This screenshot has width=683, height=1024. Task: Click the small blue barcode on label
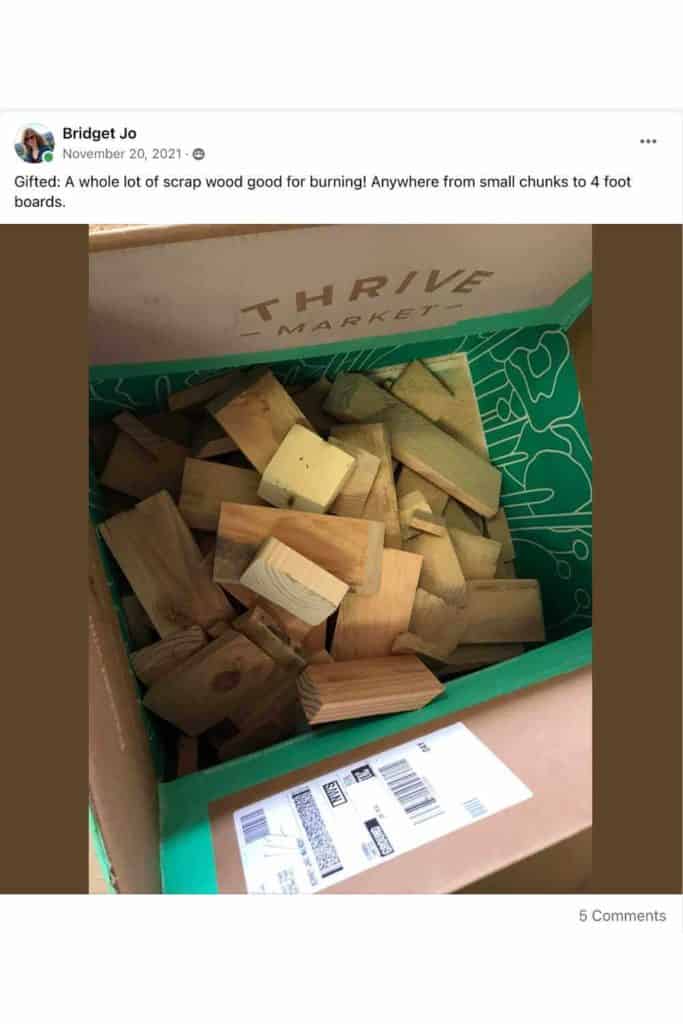tap(476, 807)
